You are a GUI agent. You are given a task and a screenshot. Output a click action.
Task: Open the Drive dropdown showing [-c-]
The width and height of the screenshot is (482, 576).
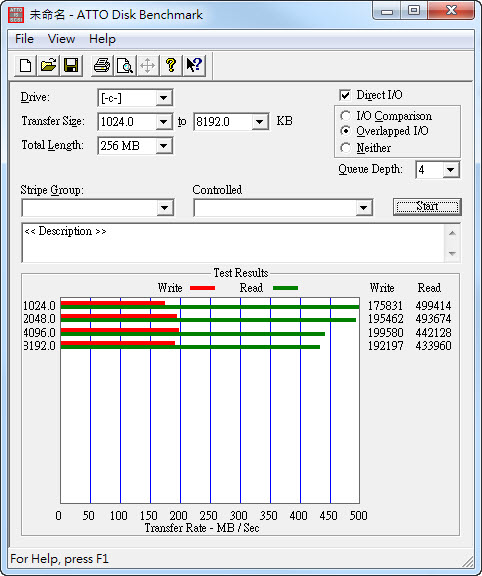click(x=163, y=98)
